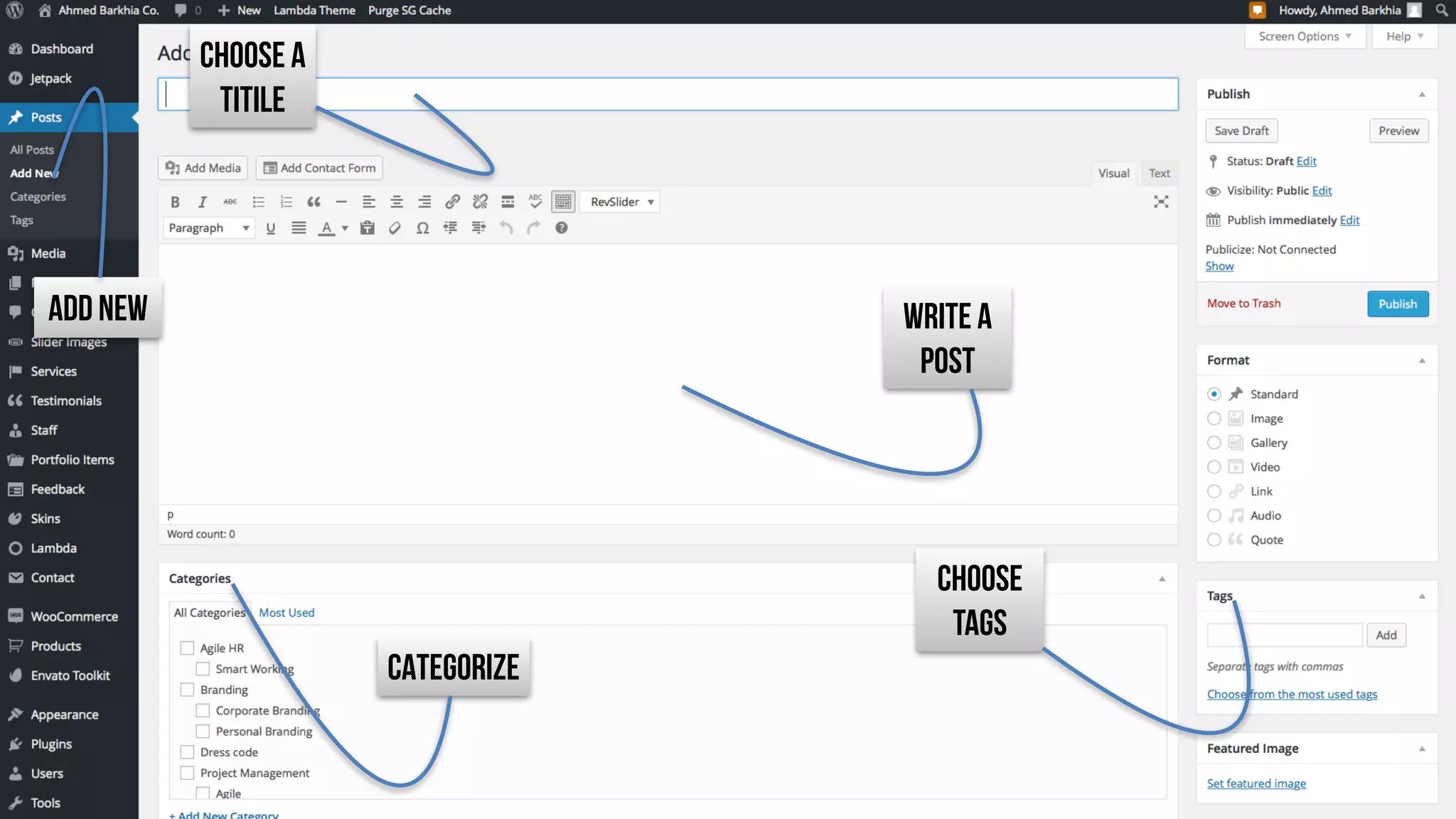Select the Video post format
Viewport: 1456px width, 819px height.
1214,467
